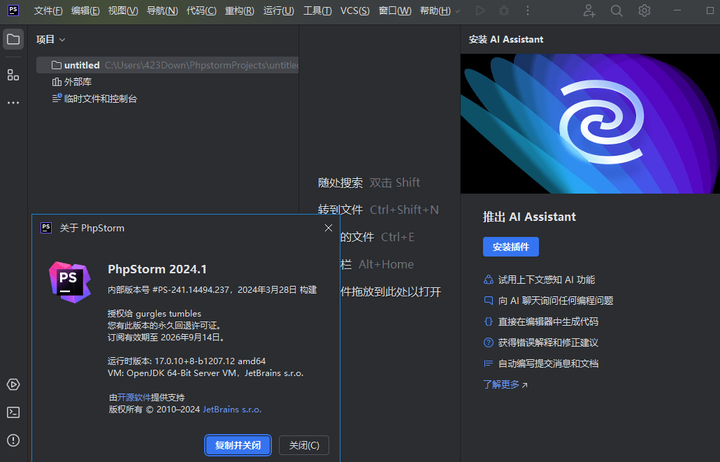Screen dimensions: 720x462
Task: Click the scratches and consoles icon in tree
Action: (56, 98)
